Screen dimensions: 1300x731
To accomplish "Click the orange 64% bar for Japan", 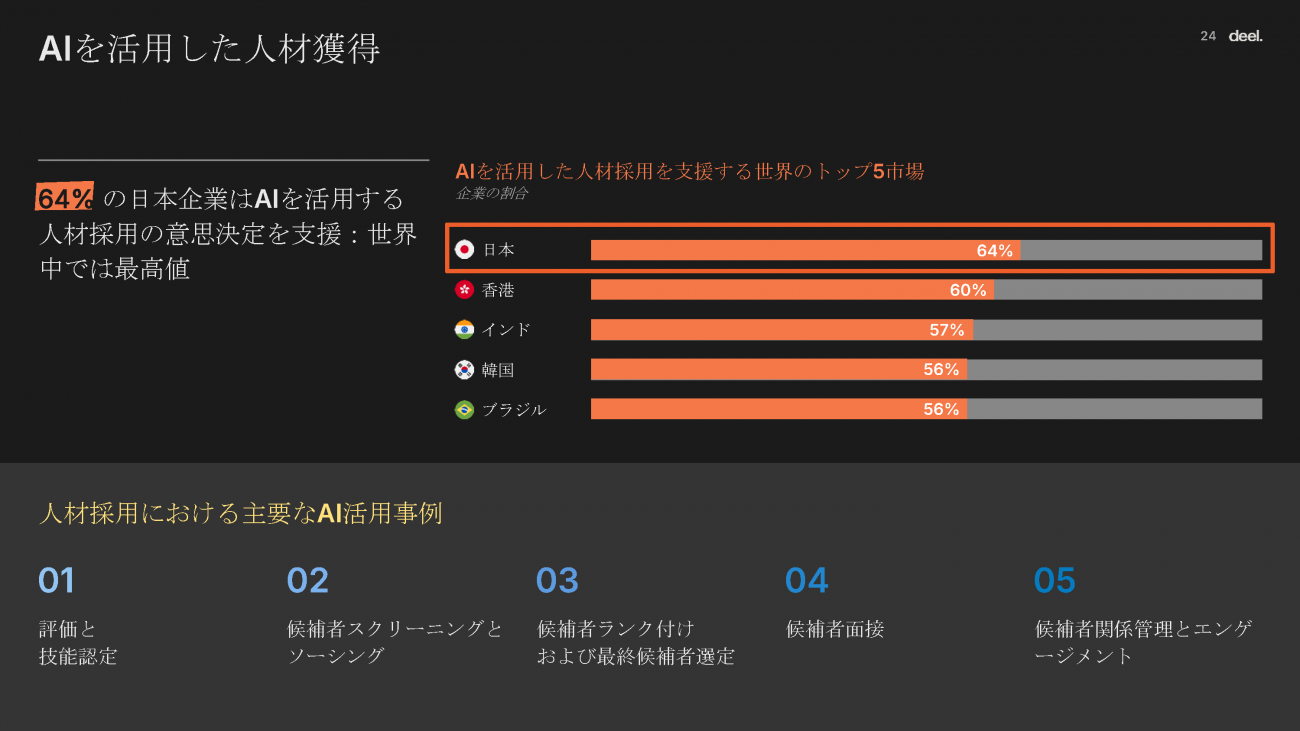I will coord(805,250).
